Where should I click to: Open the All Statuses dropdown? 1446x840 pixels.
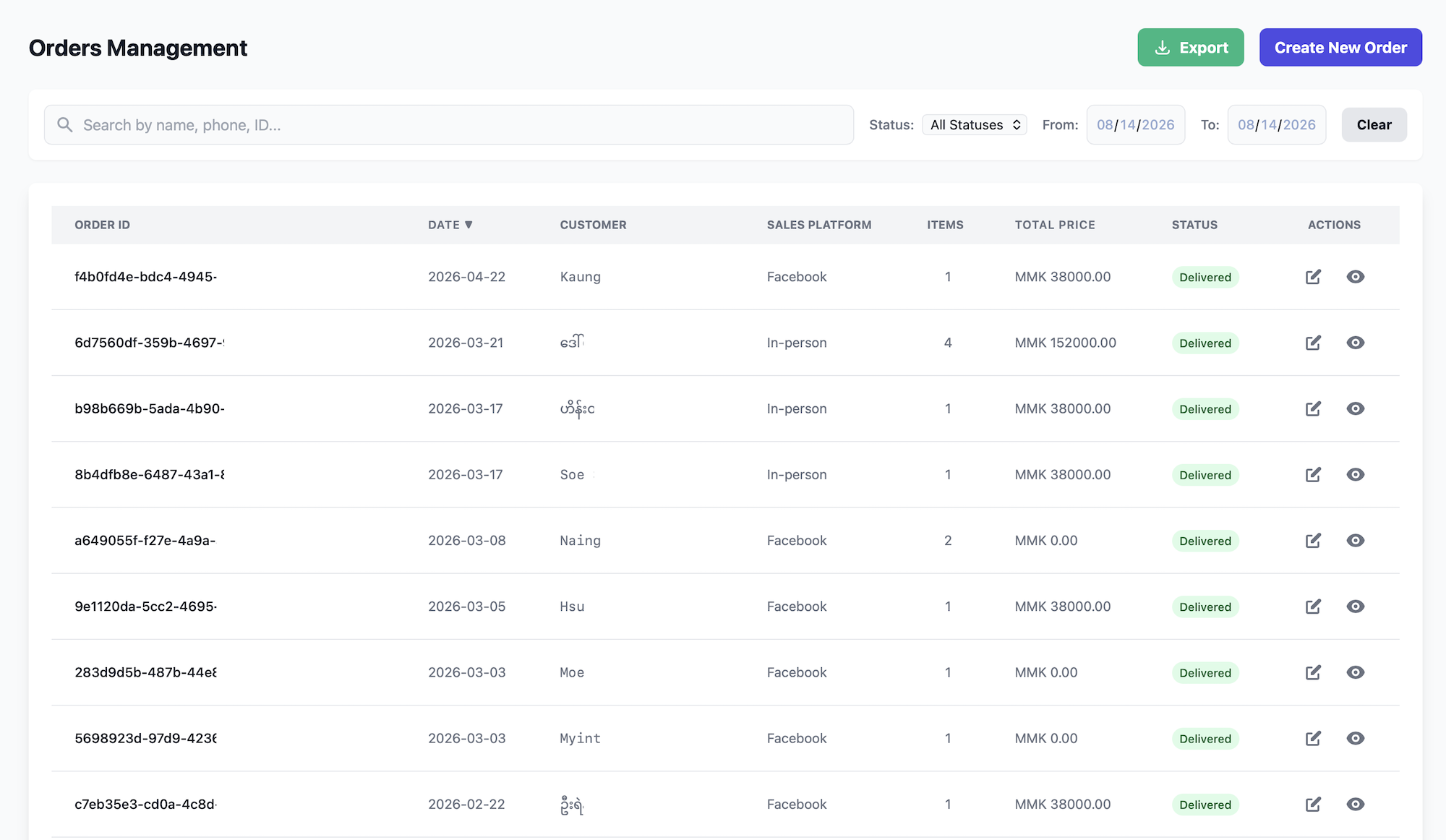[x=975, y=125]
